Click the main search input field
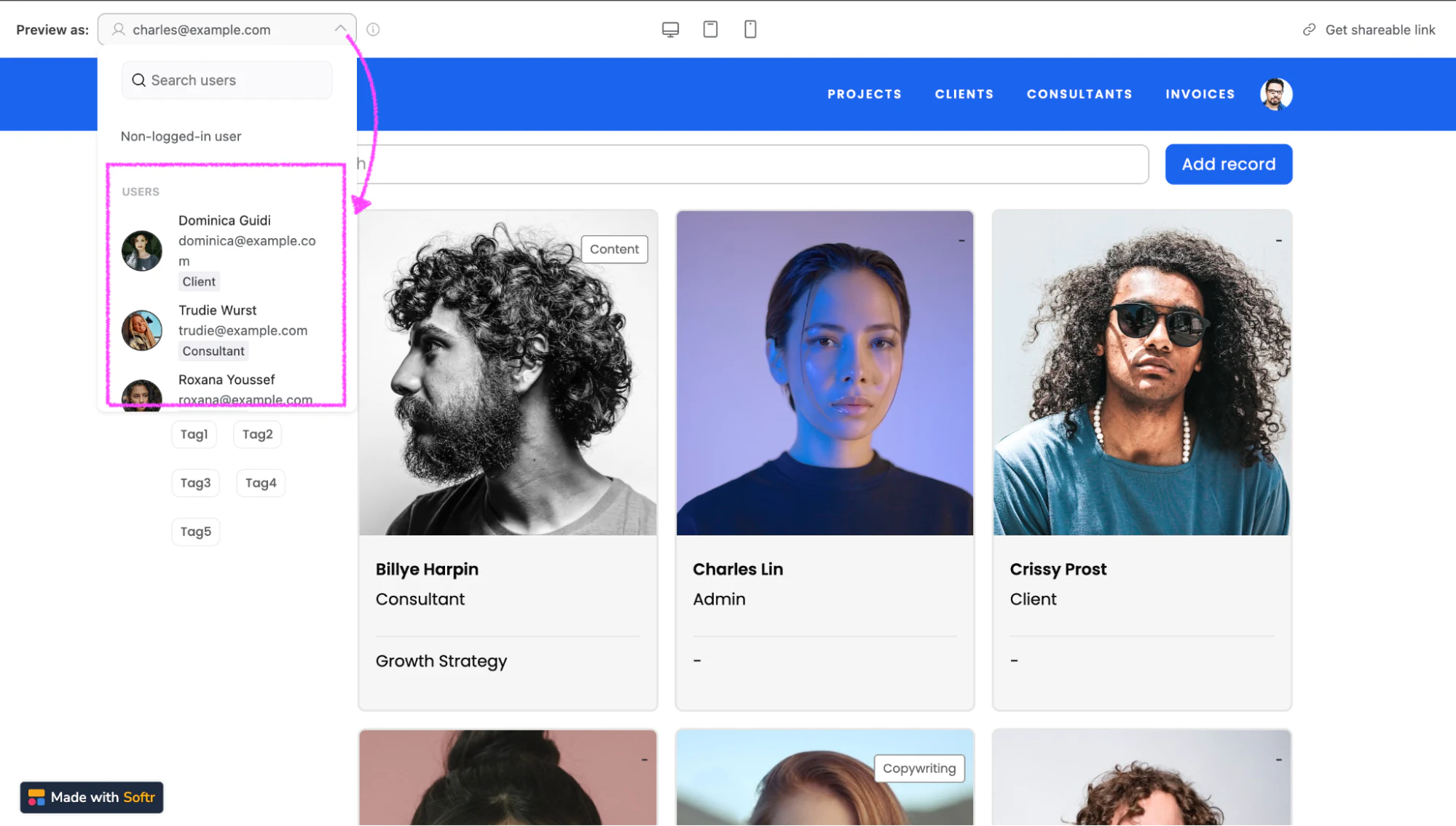Screen dimensions: 1456x826 (752, 164)
